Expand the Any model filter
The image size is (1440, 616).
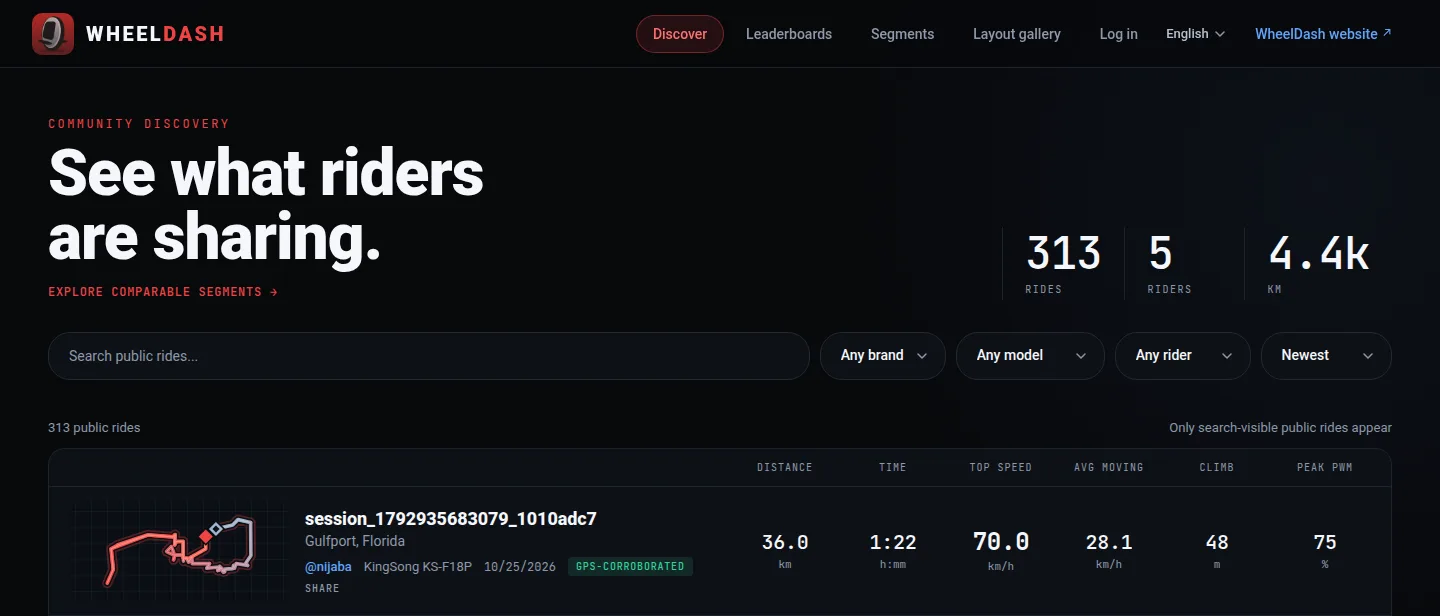[1030, 356]
